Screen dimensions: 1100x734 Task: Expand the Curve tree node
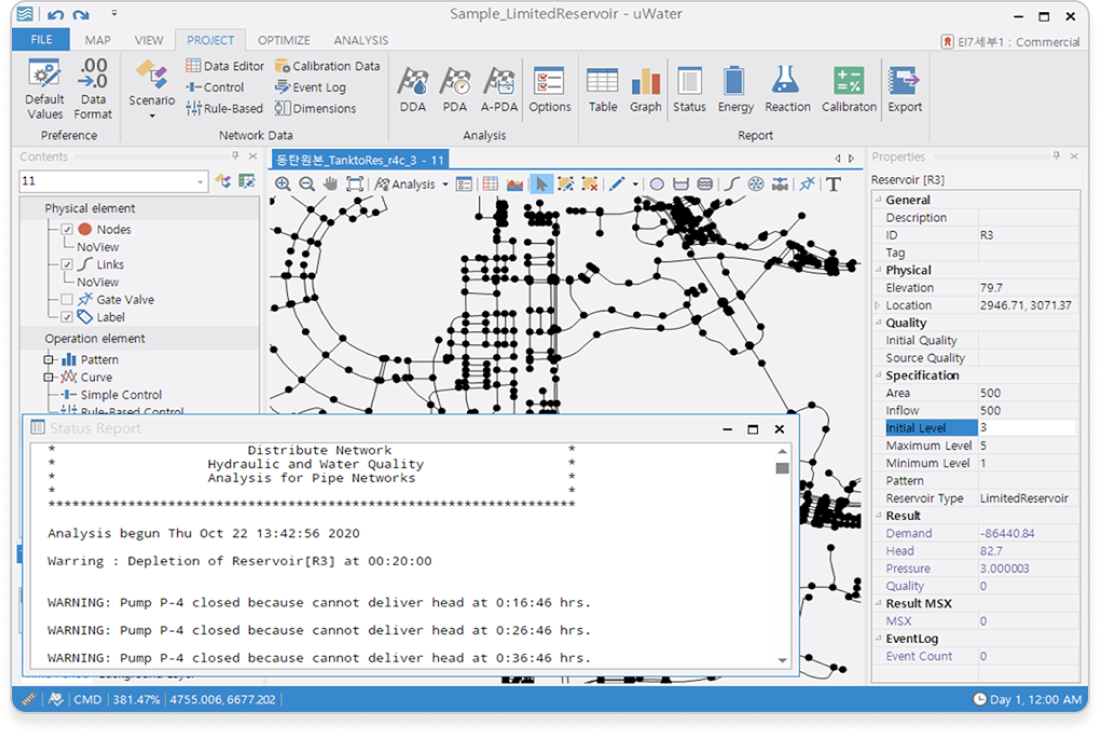pos(49,378)
